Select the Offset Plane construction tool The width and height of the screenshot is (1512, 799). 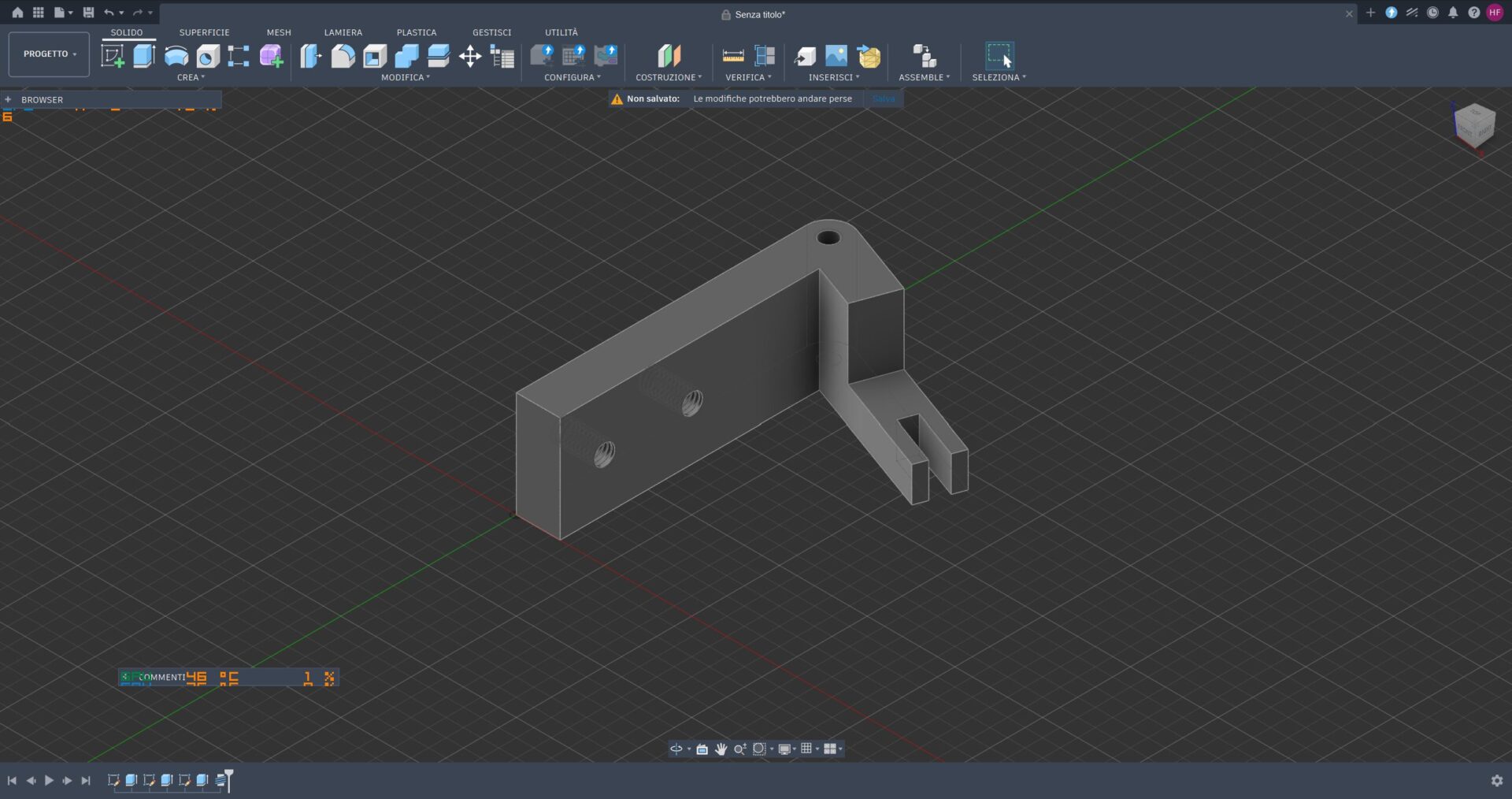pos(669,56)
